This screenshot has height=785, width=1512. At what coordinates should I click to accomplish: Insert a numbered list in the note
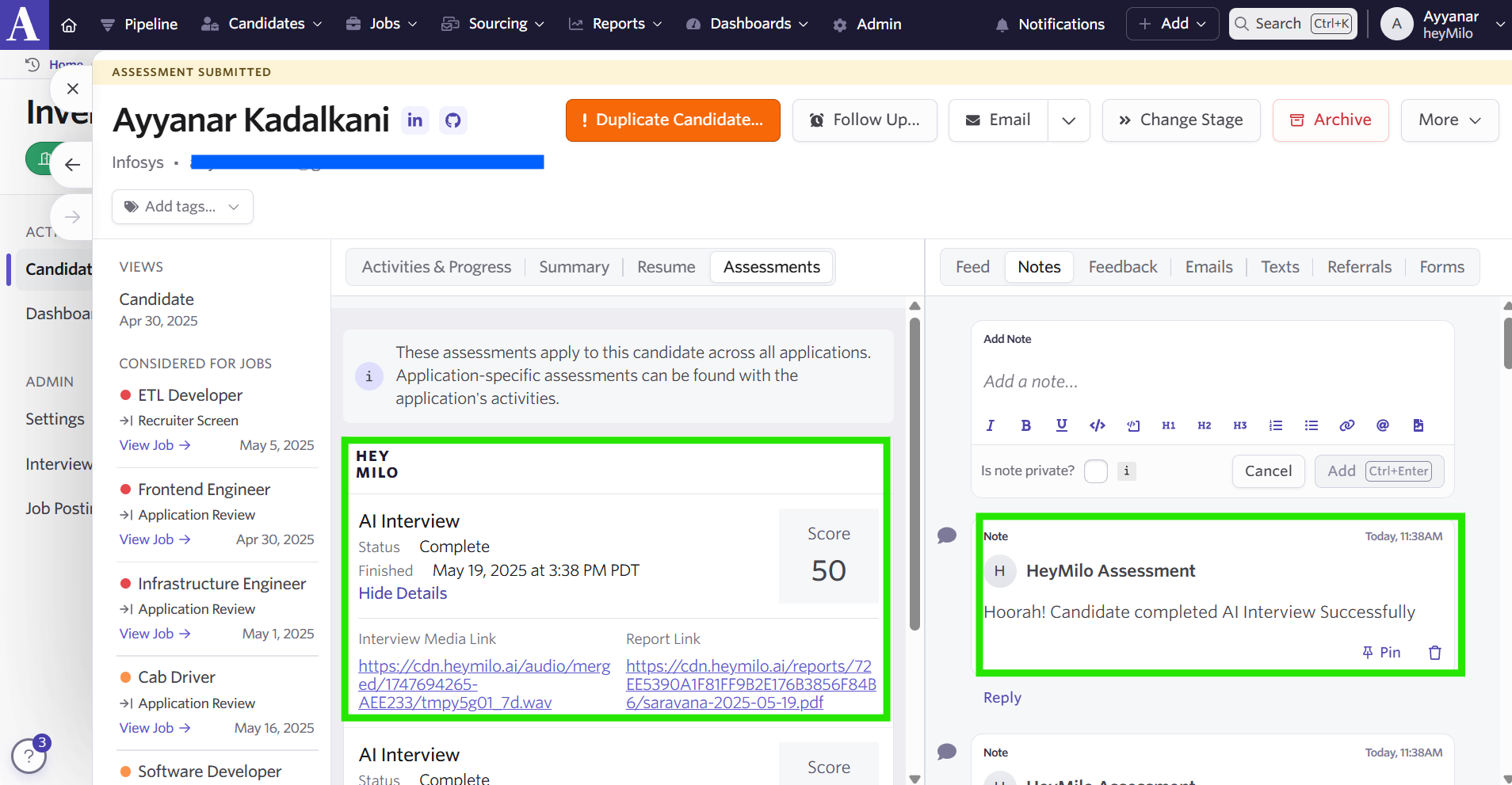click(1275, 425)
